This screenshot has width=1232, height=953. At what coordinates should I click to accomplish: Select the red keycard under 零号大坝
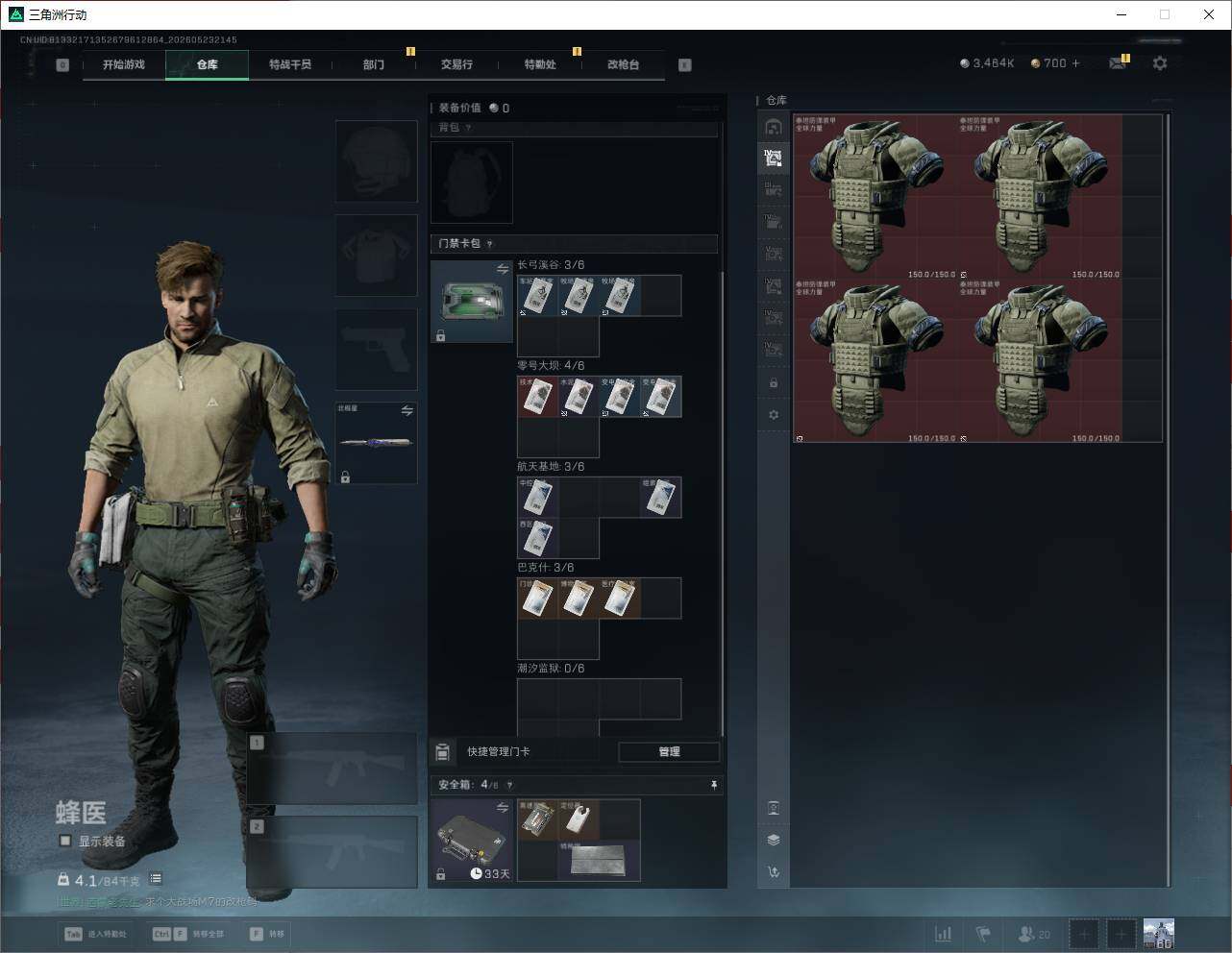tap(538, 397)
